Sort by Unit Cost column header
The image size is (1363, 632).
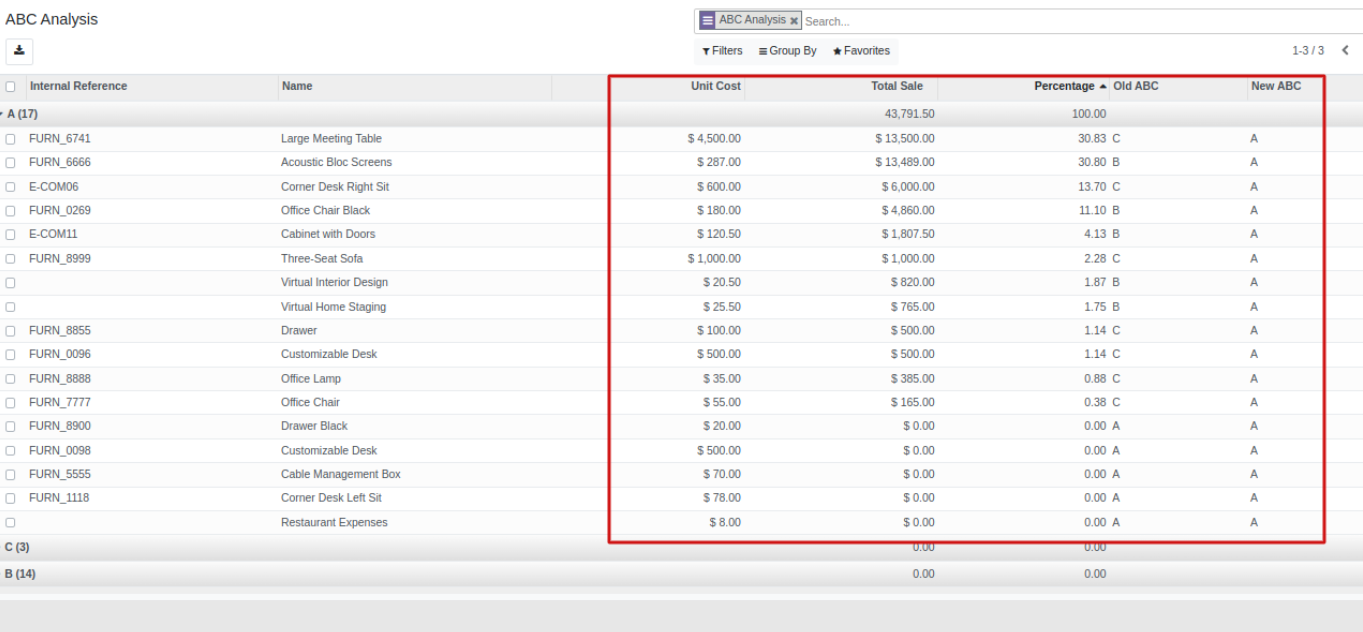[x=715, y=86]
